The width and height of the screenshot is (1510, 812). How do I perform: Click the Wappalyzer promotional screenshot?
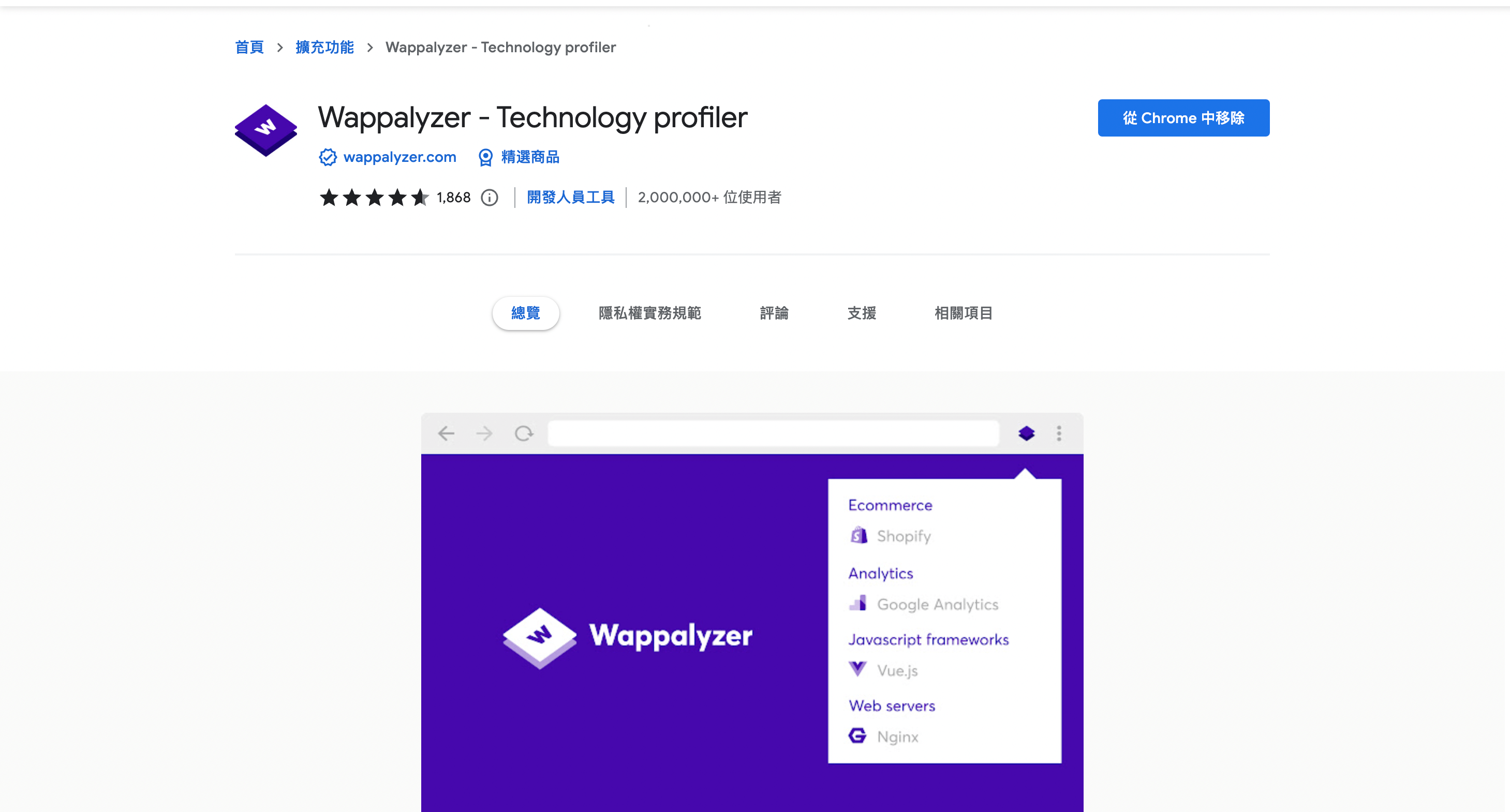pos(752,612)
